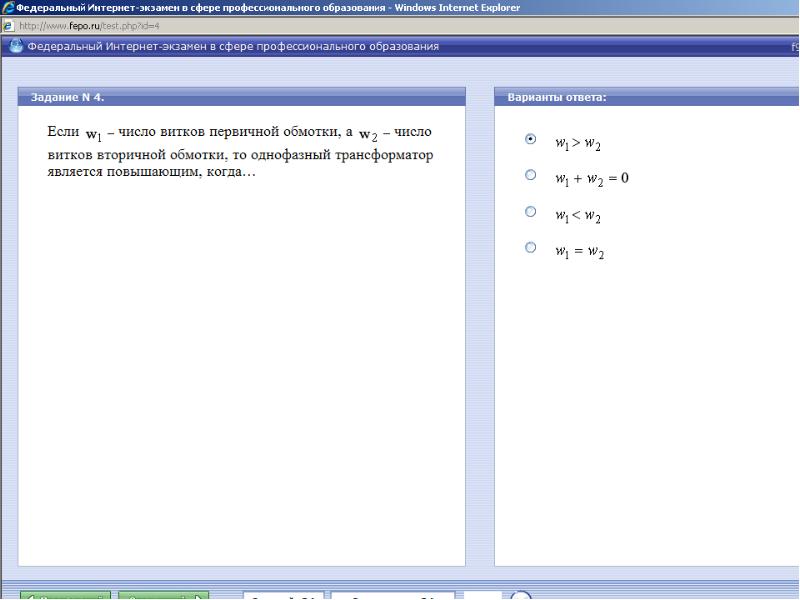Click the Федеральный Интернет-экзамен header title
Screen dimensions: 800x600
pyautogui.click(x=233, y=46)
